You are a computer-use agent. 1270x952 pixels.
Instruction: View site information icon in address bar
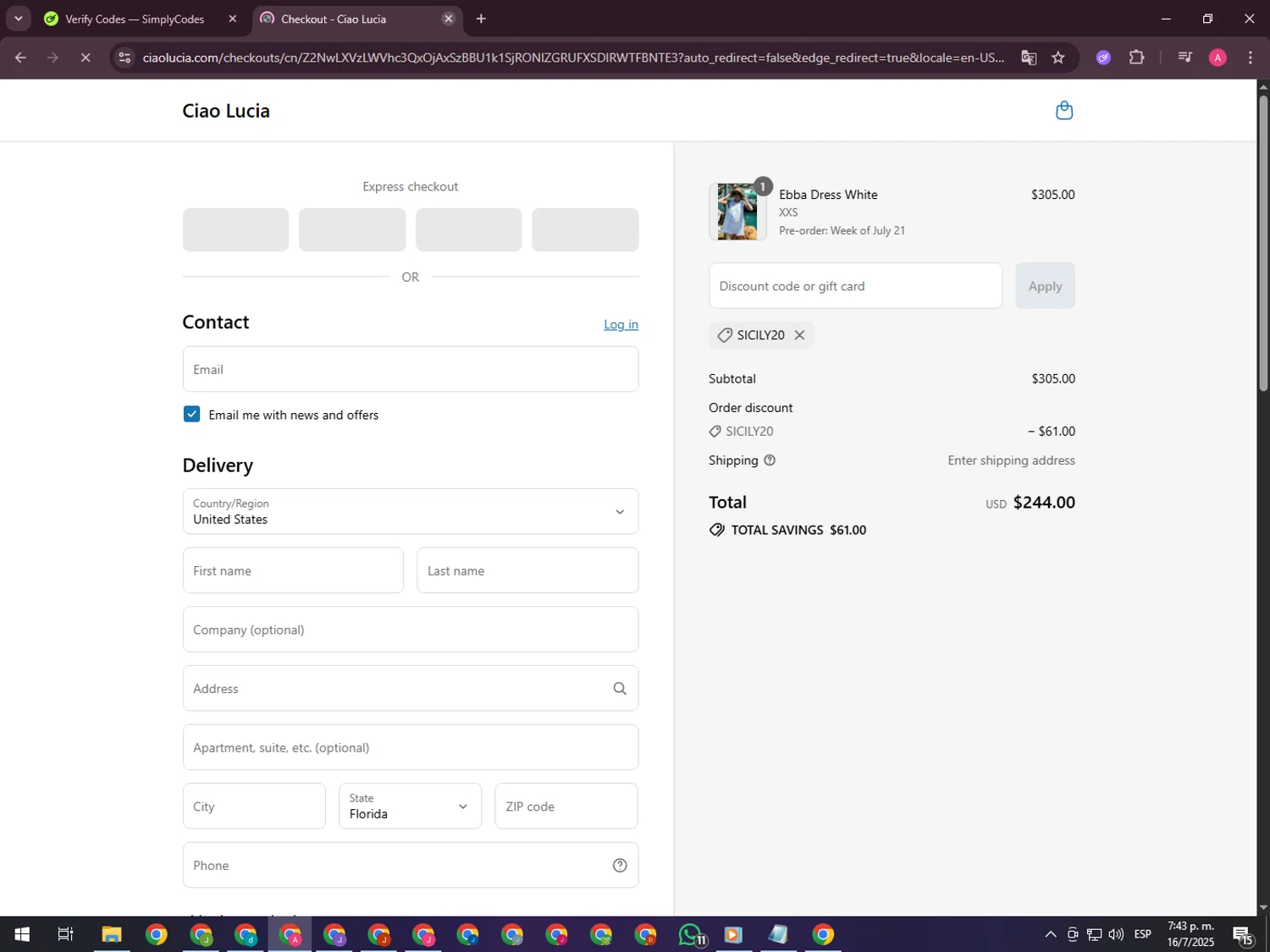point(124,58)
